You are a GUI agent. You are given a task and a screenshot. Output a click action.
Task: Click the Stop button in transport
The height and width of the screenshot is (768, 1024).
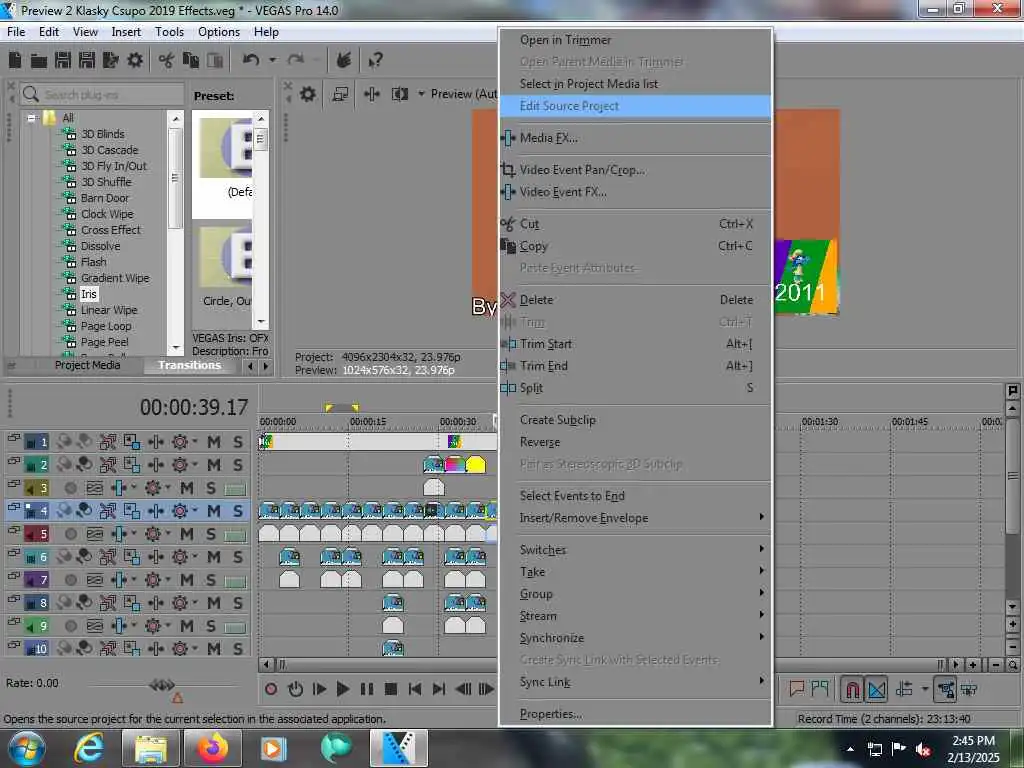[391, 689]
